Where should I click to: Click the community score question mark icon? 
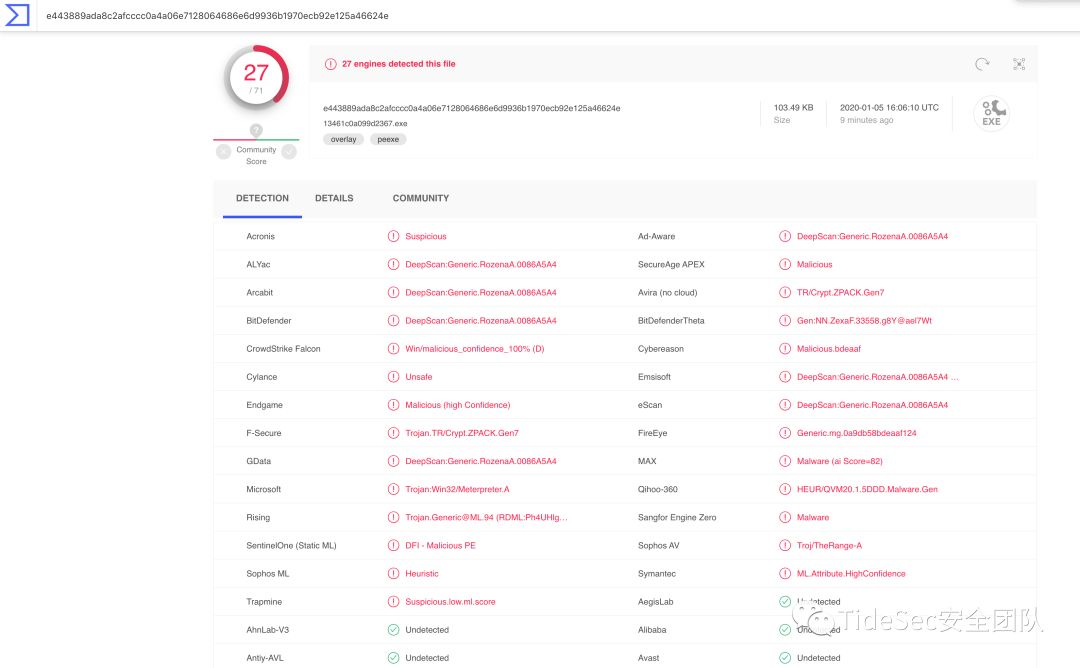click(x=256, y=130)
